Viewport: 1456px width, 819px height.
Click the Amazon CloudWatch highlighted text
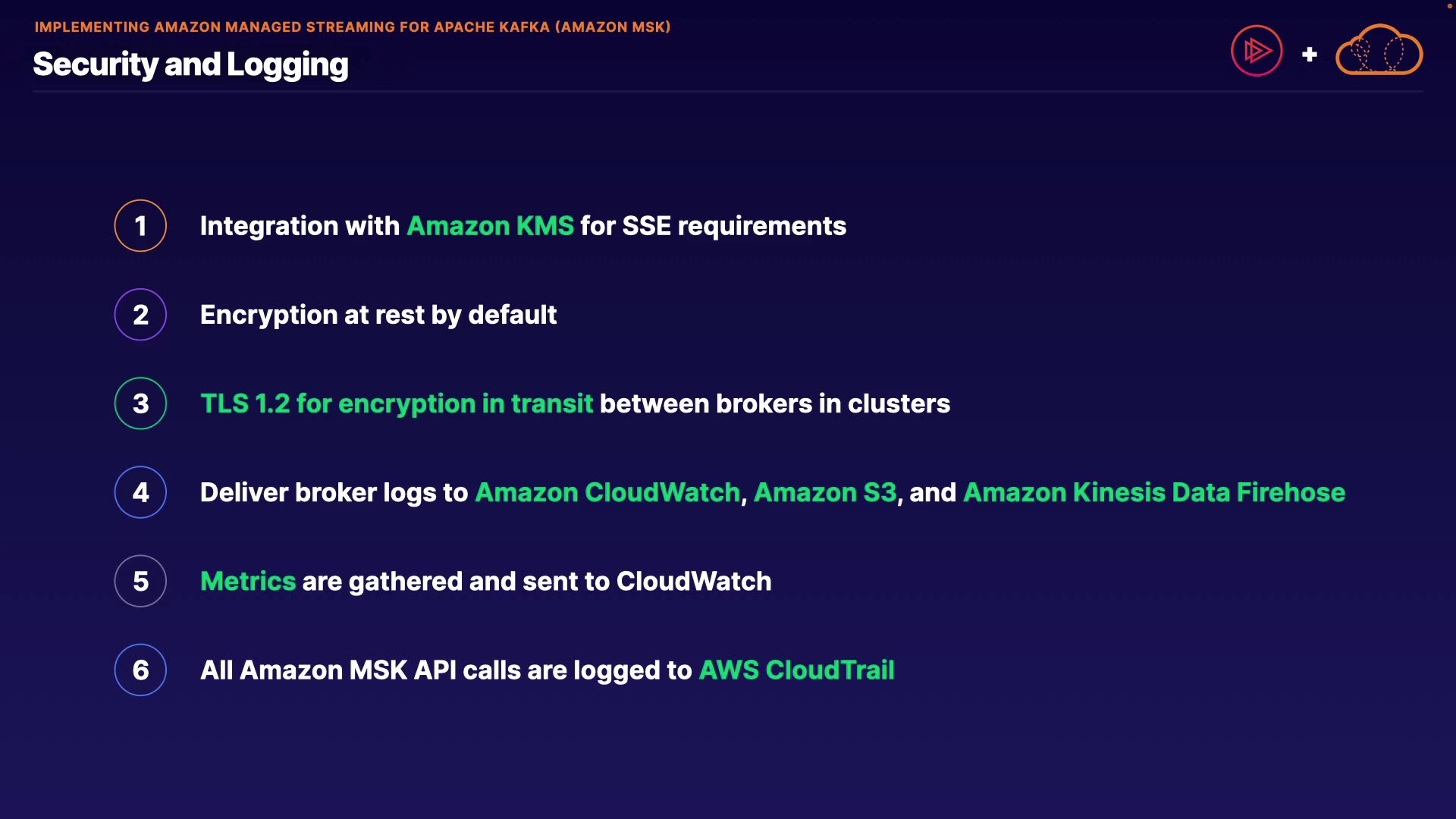click(x=607, y=492)
